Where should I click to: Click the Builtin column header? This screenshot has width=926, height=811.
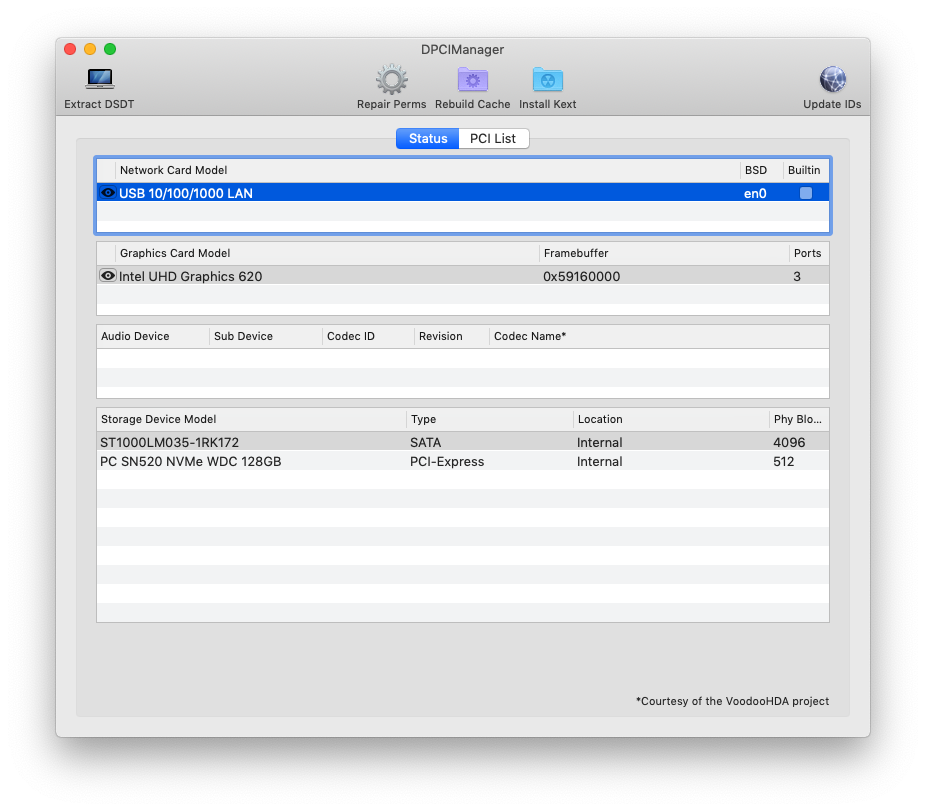coord(806,170)
